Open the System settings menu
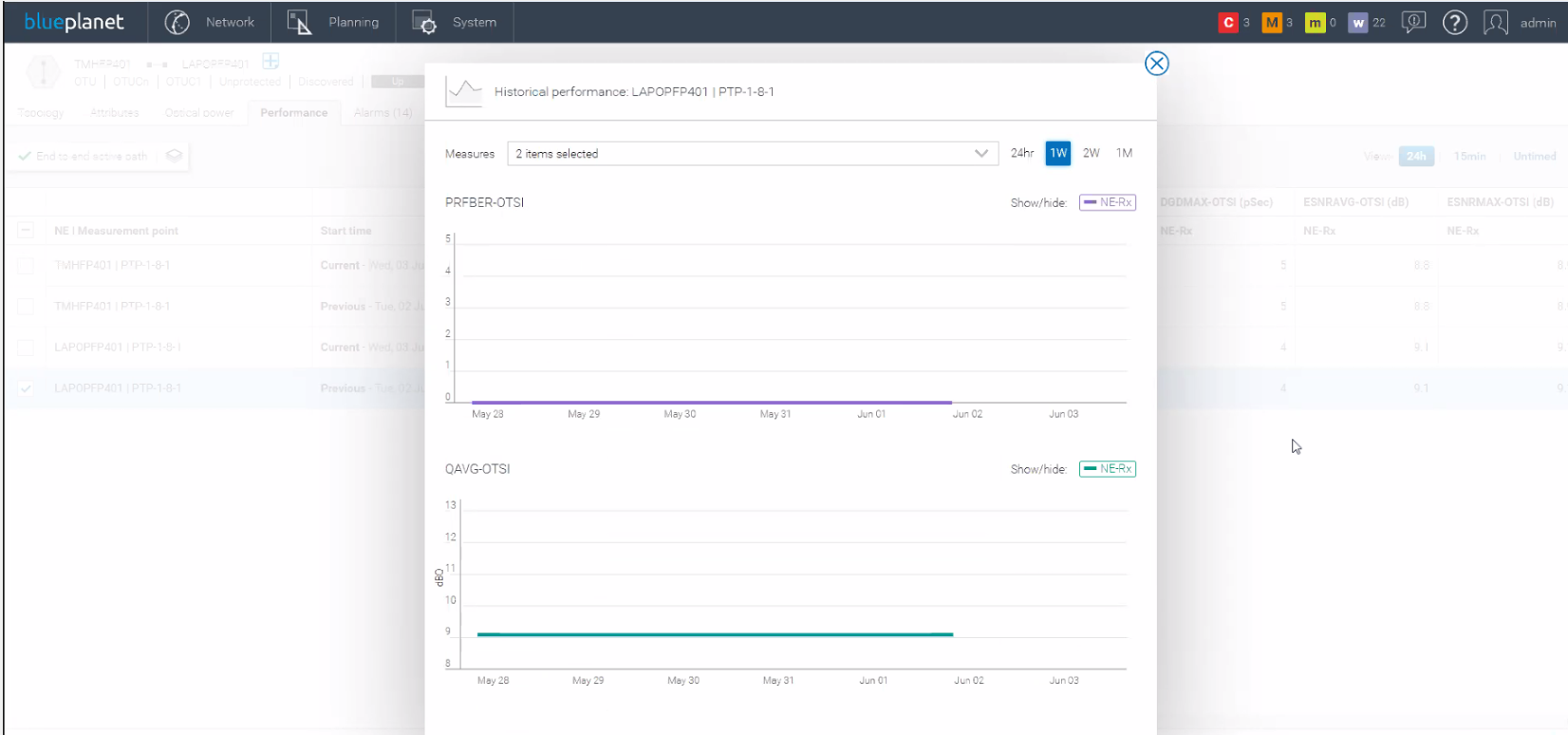1568x735 pixels. pos(455,22)
